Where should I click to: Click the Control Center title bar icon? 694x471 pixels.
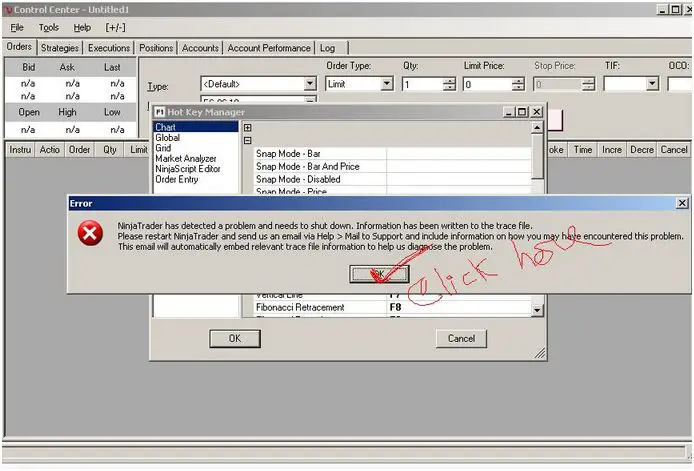pos(8,10)
